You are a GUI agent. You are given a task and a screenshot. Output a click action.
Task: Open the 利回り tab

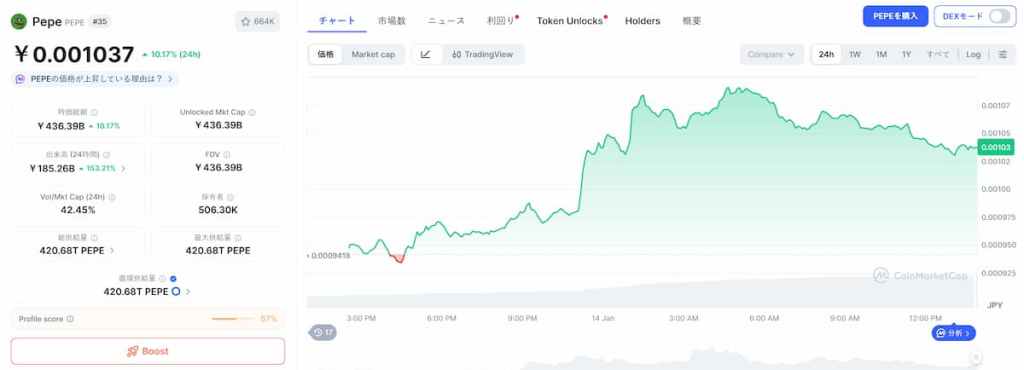pos(501,21)
